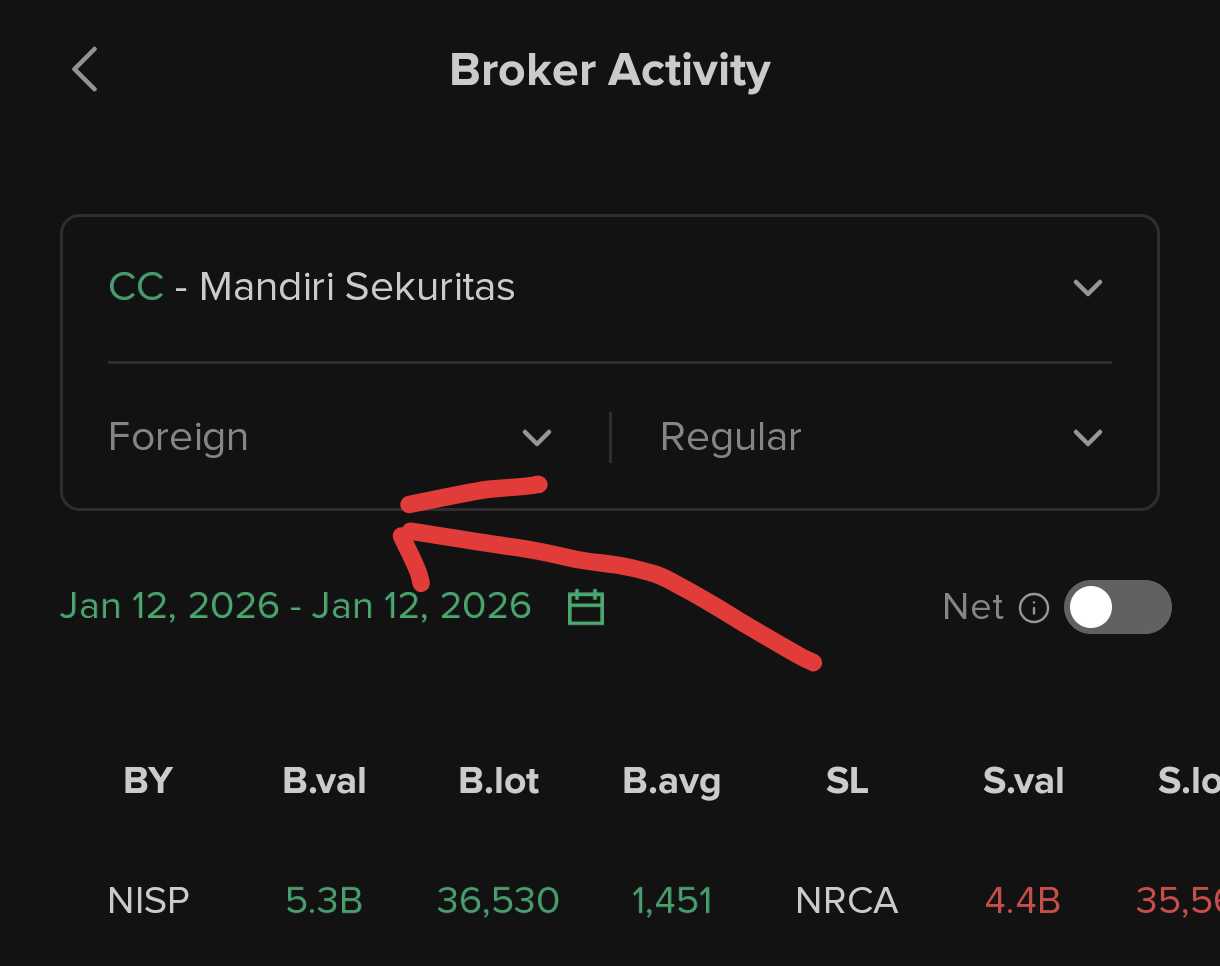
Task: Tap the back arrow icon
Action: (x=85, y=70)
